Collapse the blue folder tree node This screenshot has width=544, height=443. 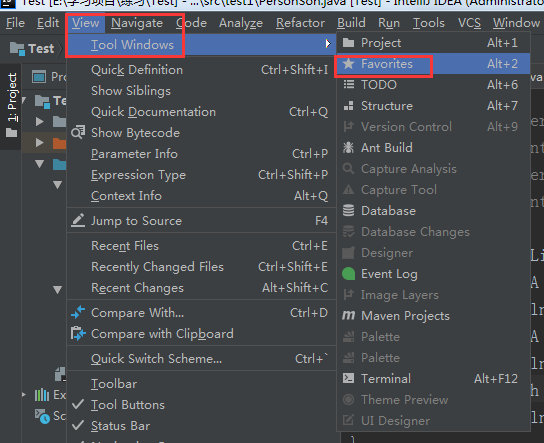(40, 163)
